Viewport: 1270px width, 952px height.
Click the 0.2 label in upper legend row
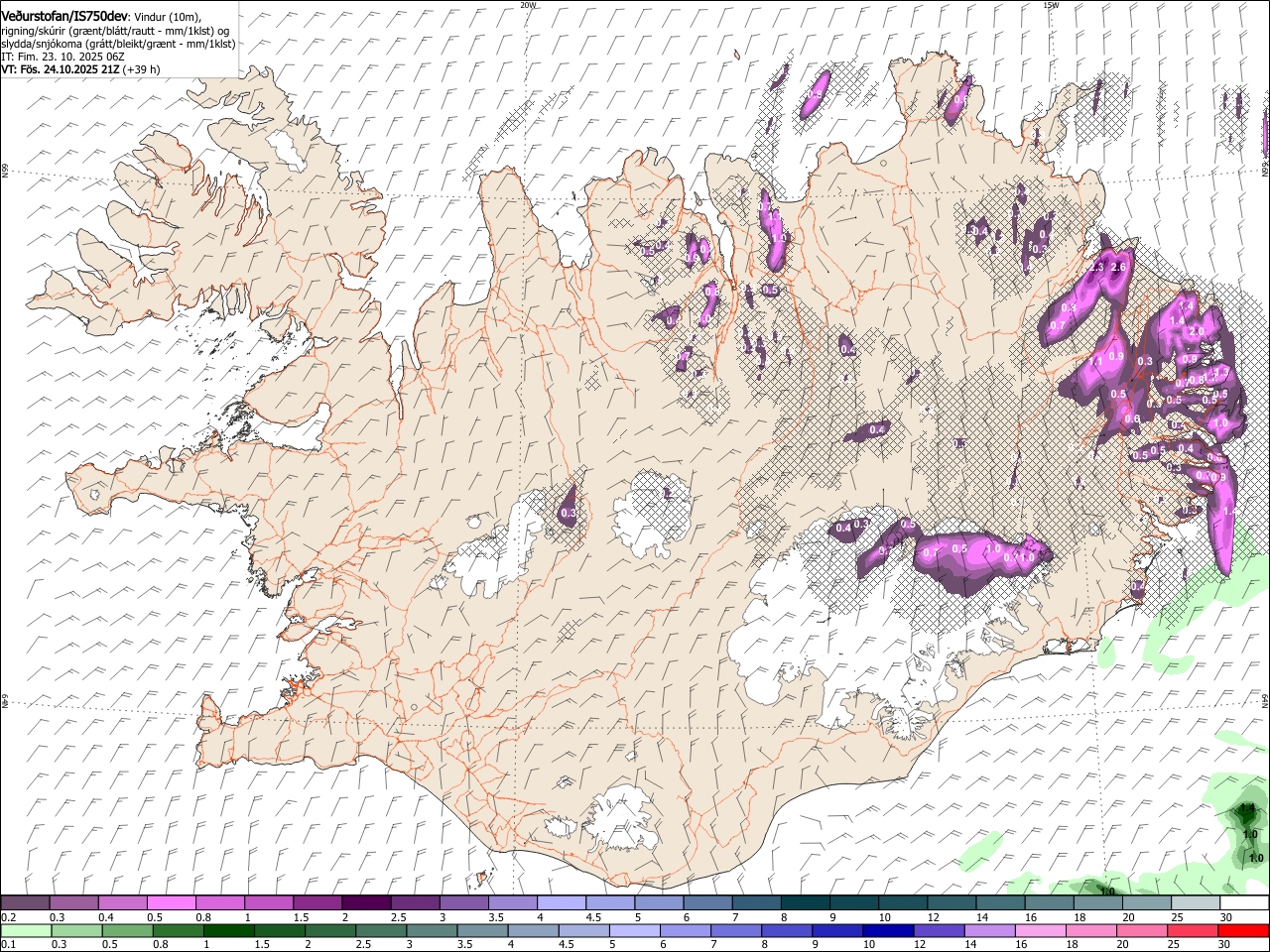point(8,917)
